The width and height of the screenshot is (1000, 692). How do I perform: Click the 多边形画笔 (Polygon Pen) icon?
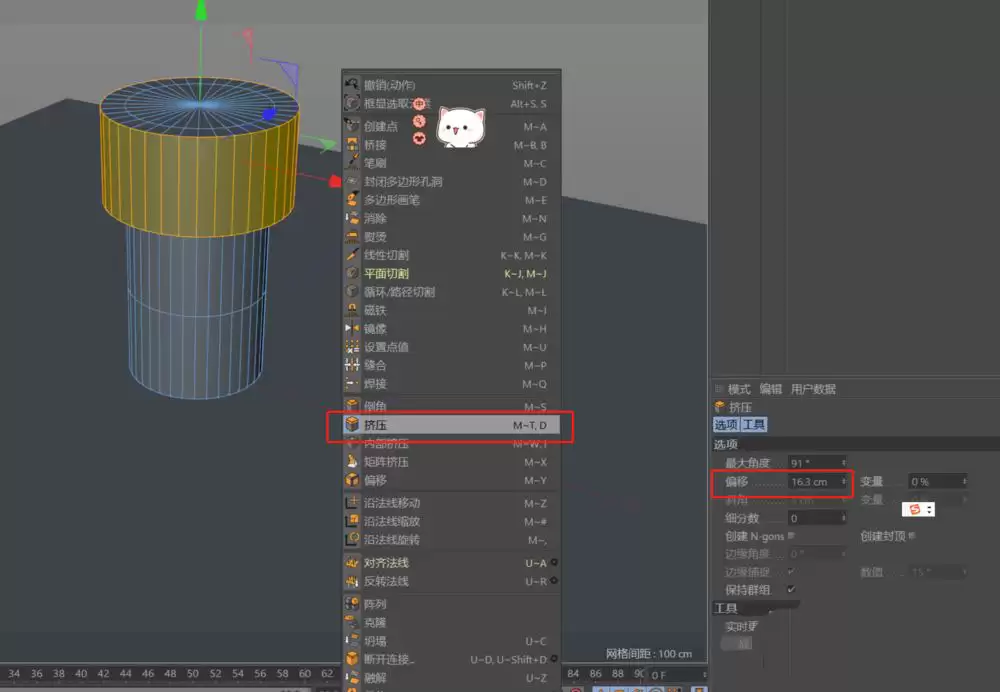pos(354,200)
